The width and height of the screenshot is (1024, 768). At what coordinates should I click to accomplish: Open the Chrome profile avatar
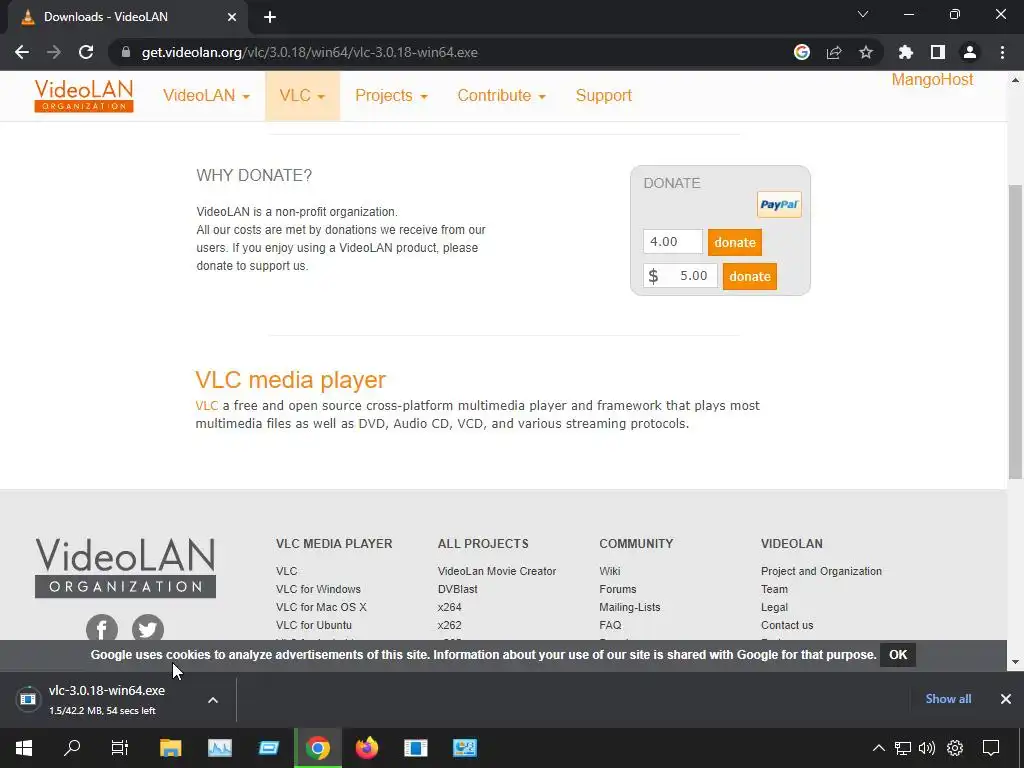point(970,52)
